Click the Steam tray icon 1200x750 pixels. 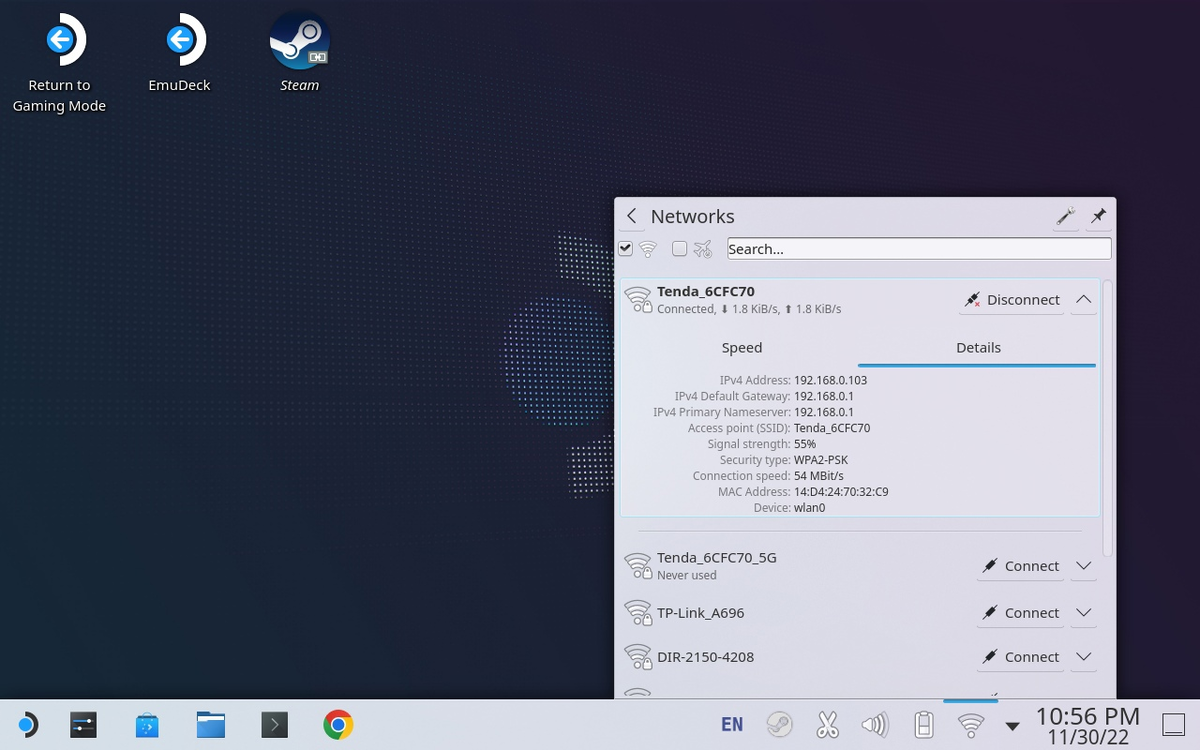click(x=779, y=725)
